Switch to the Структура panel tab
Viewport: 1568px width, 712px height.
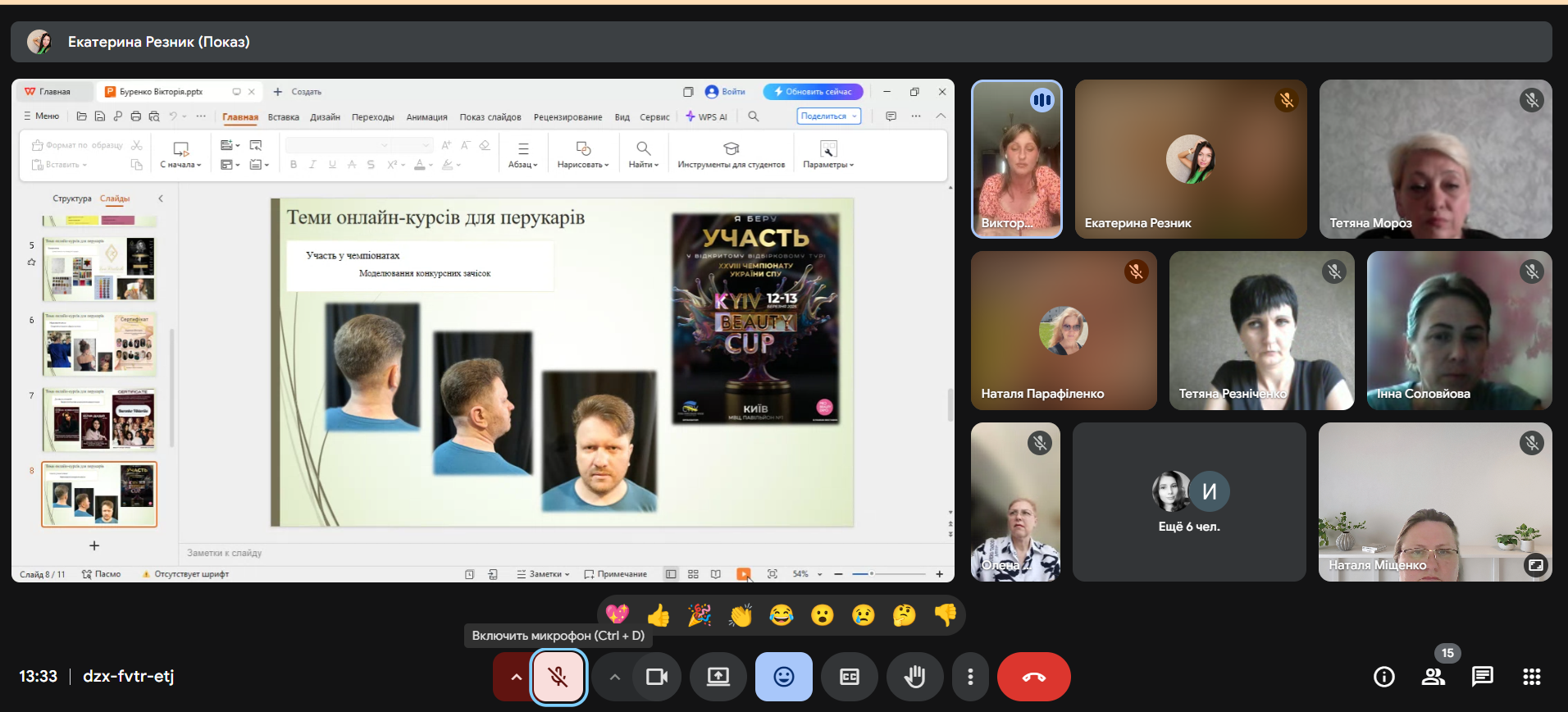click(x=72, y=199)
